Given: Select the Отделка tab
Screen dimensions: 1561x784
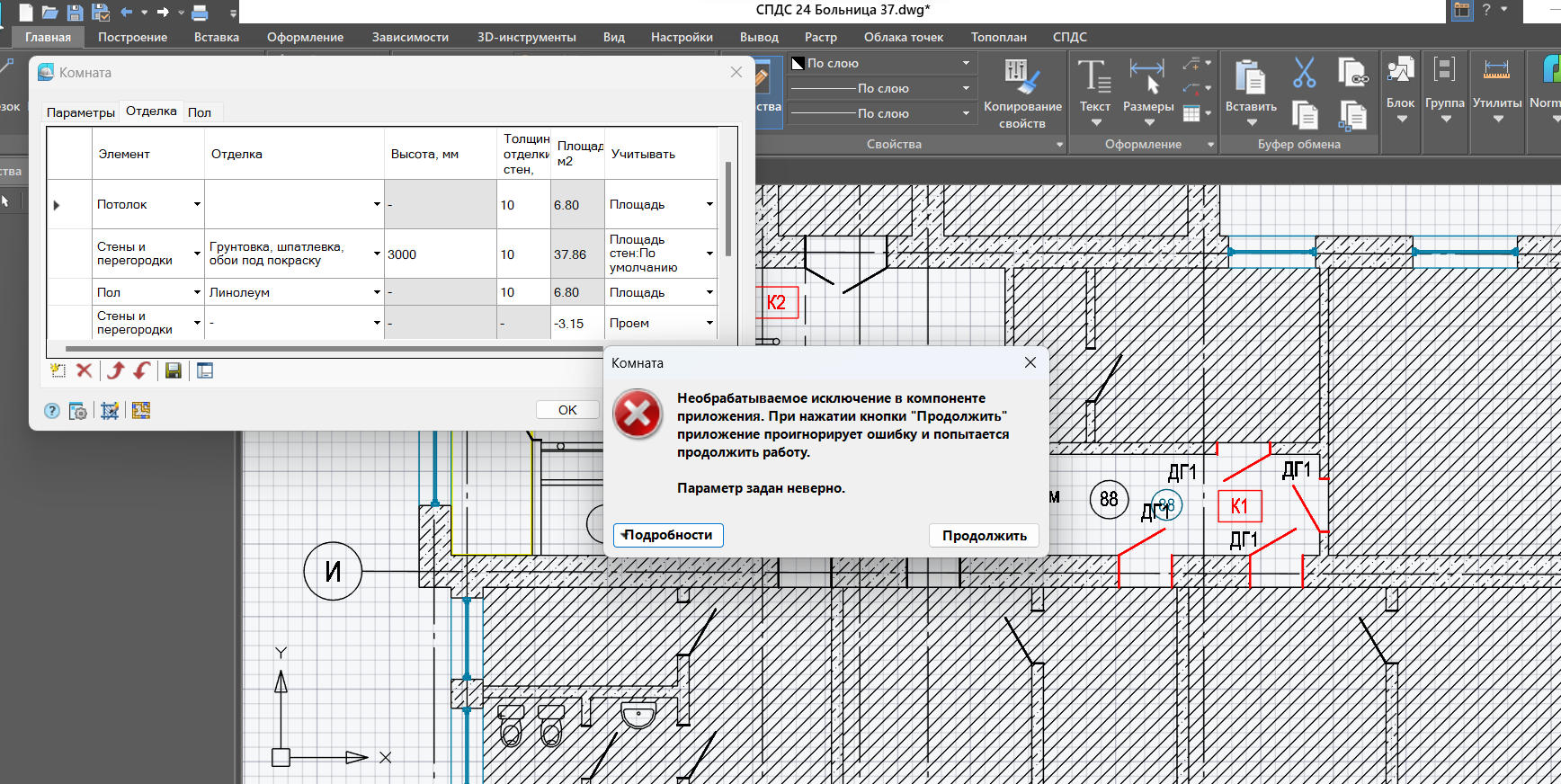Looking at the screenshot, I should pos(151,111).
